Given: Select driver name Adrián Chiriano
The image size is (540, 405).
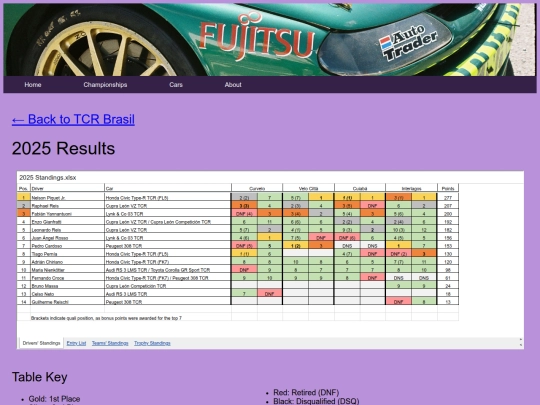Looking at the screenshot, I should [x=47, y=262].
